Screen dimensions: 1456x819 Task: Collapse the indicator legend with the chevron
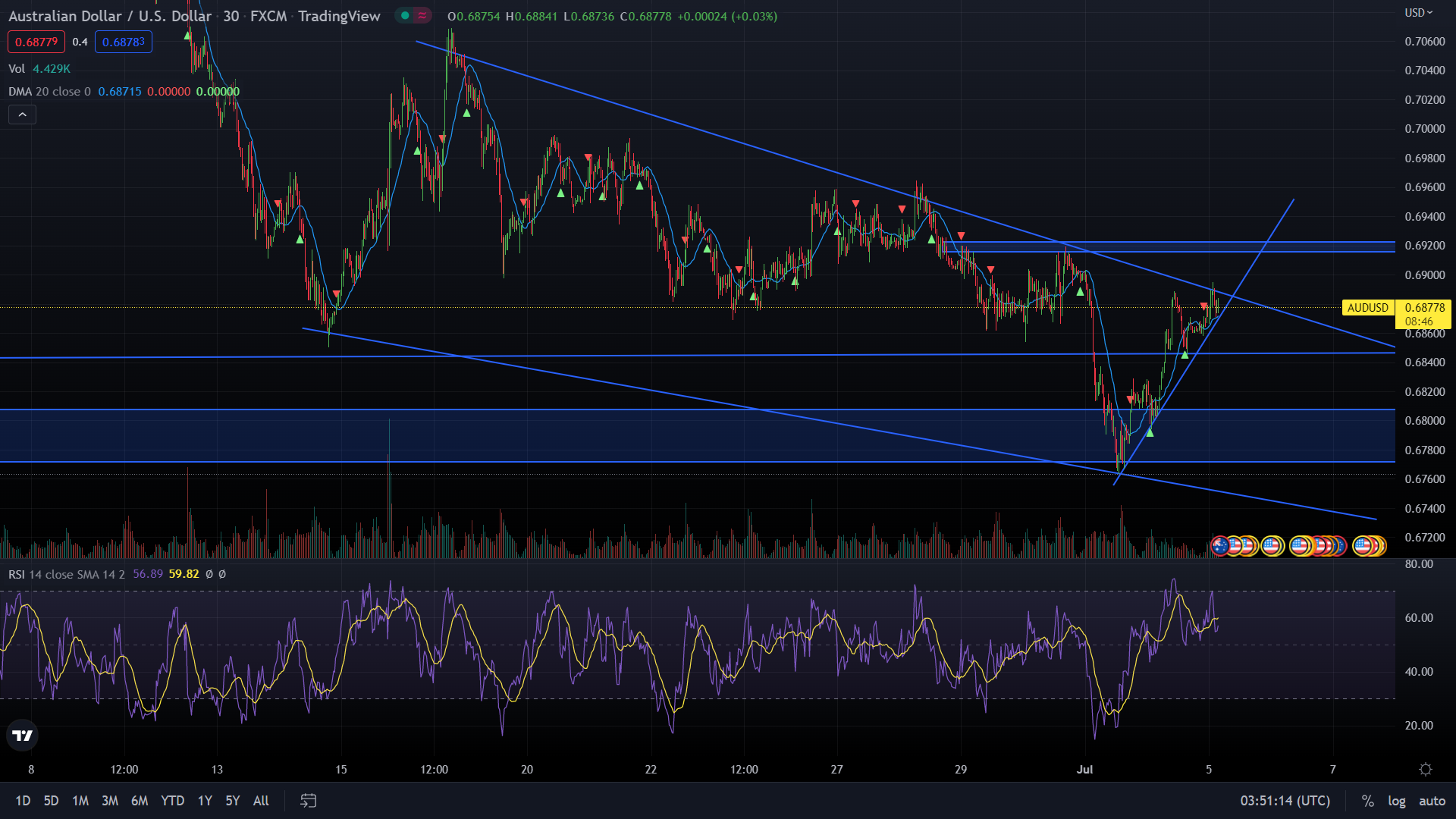click(x=23, y=115)
